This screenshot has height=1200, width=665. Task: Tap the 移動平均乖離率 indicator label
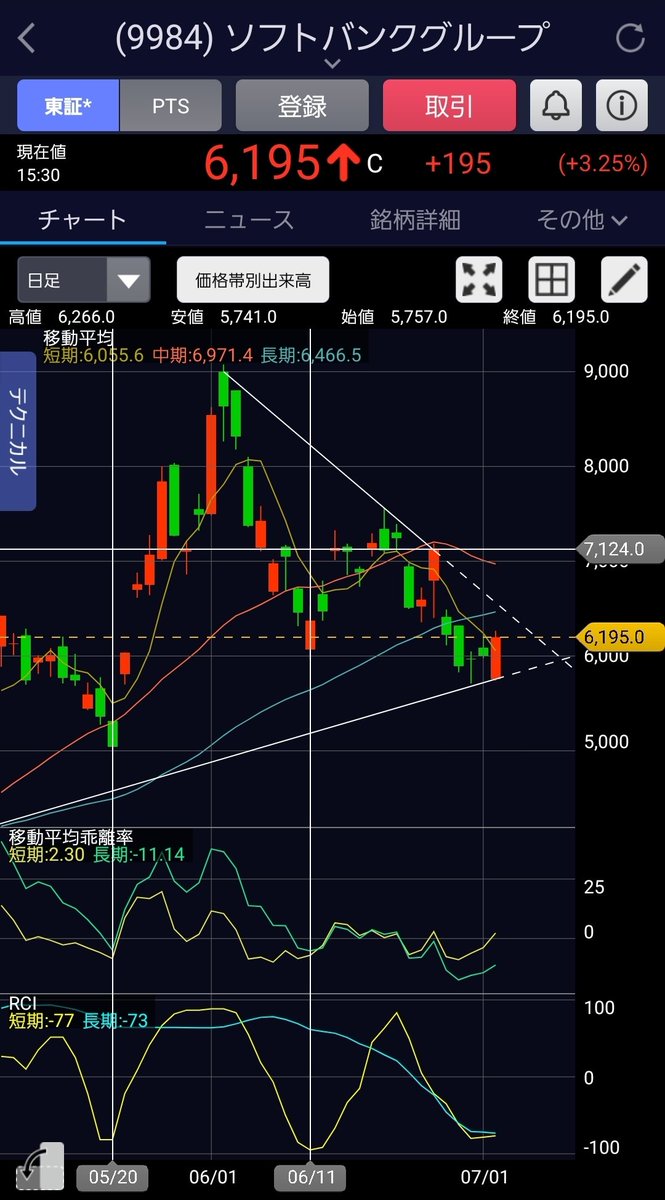coord(71,837)
